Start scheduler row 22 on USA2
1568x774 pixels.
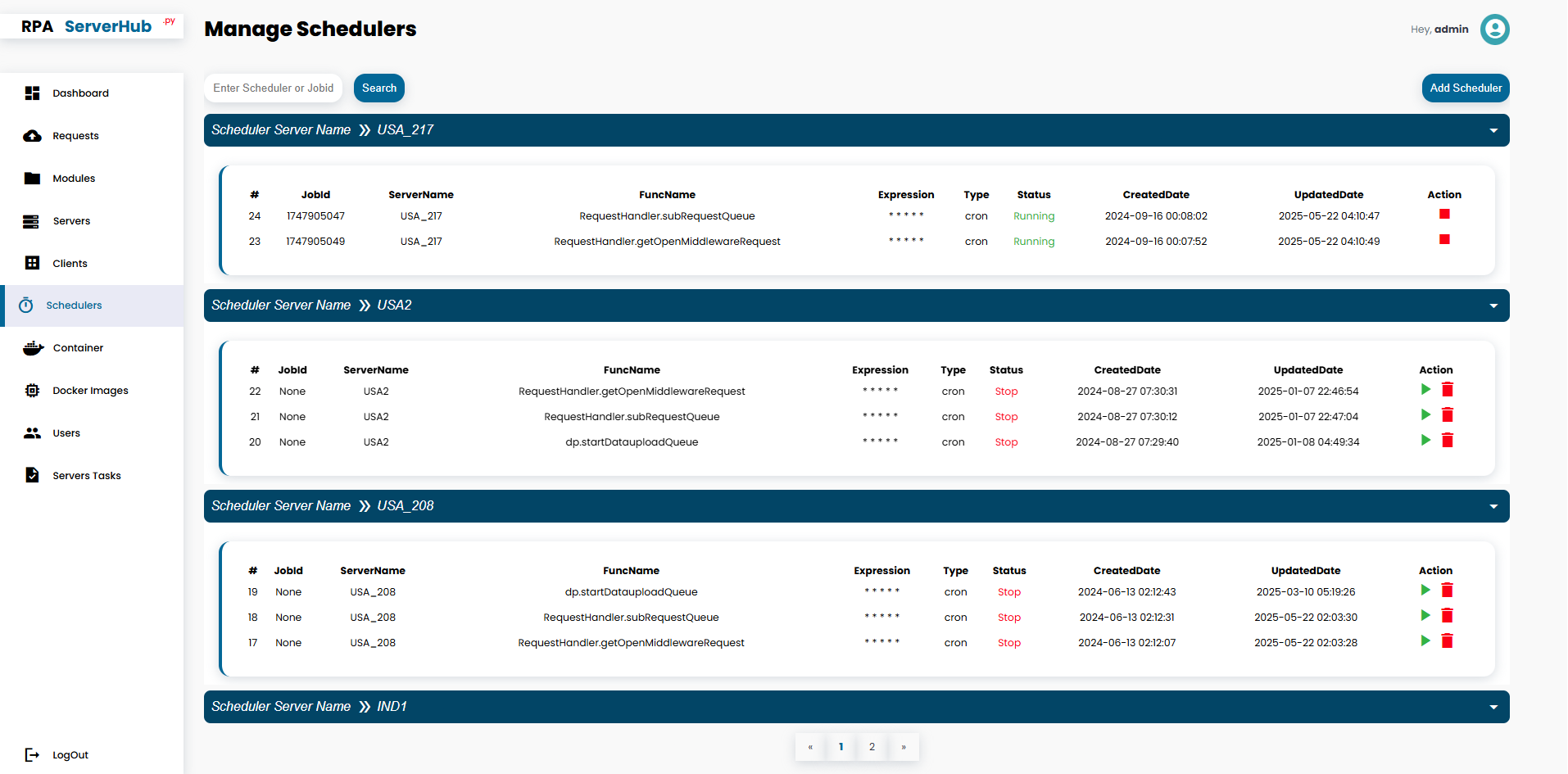(x=1425, y=390)
